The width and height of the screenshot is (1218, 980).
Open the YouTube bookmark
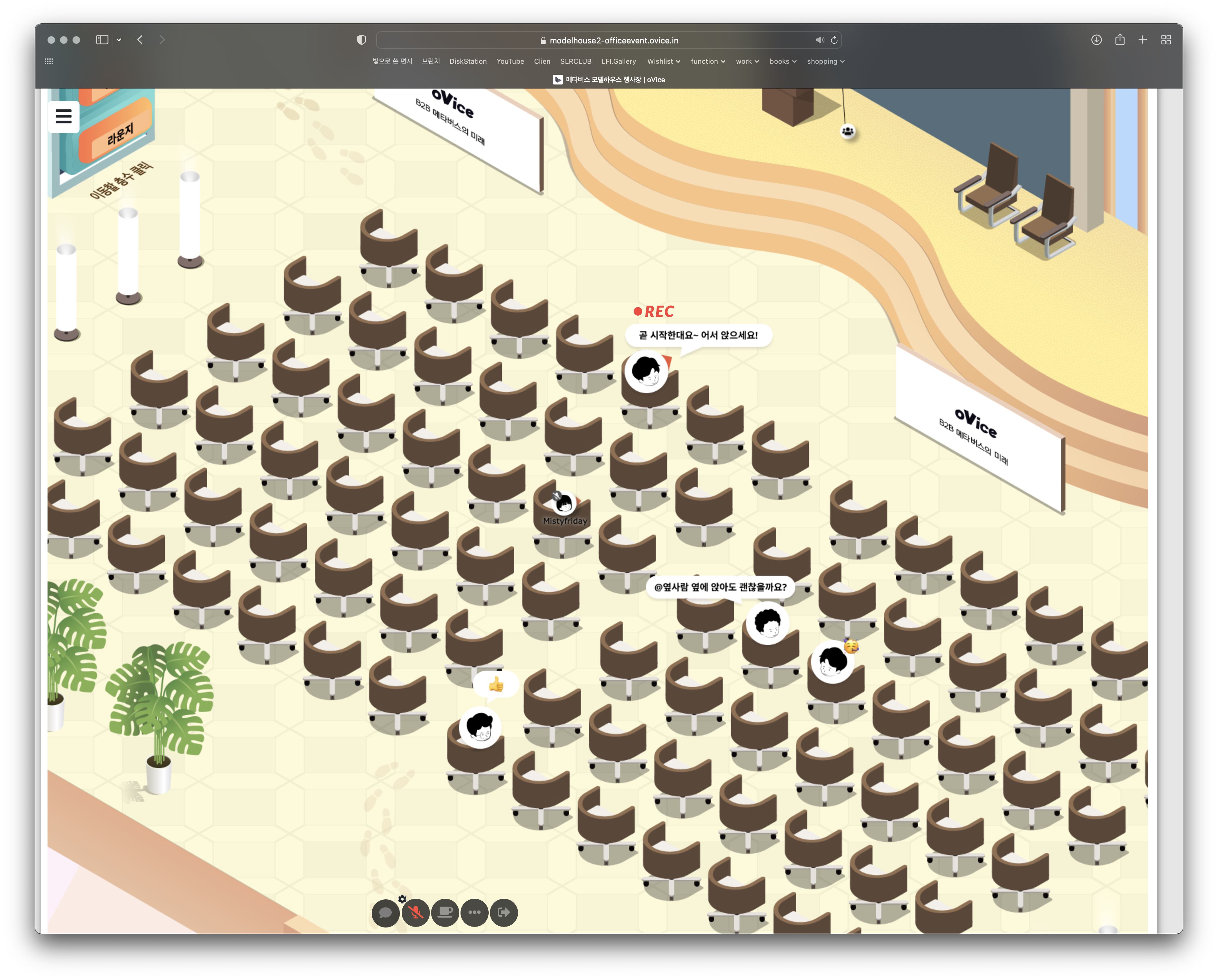(510, 62)
